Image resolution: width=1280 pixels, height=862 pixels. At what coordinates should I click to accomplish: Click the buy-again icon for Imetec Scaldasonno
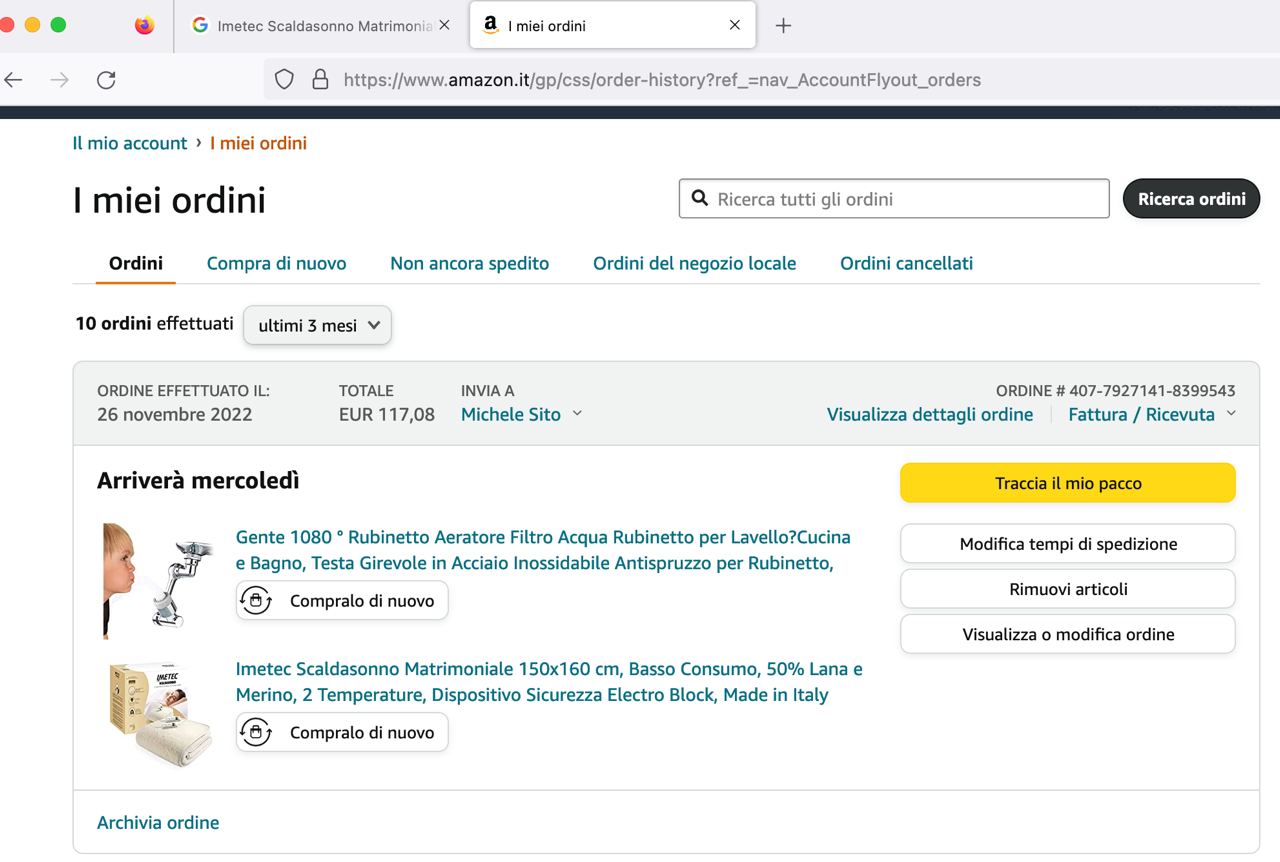[x=256, y=732]
